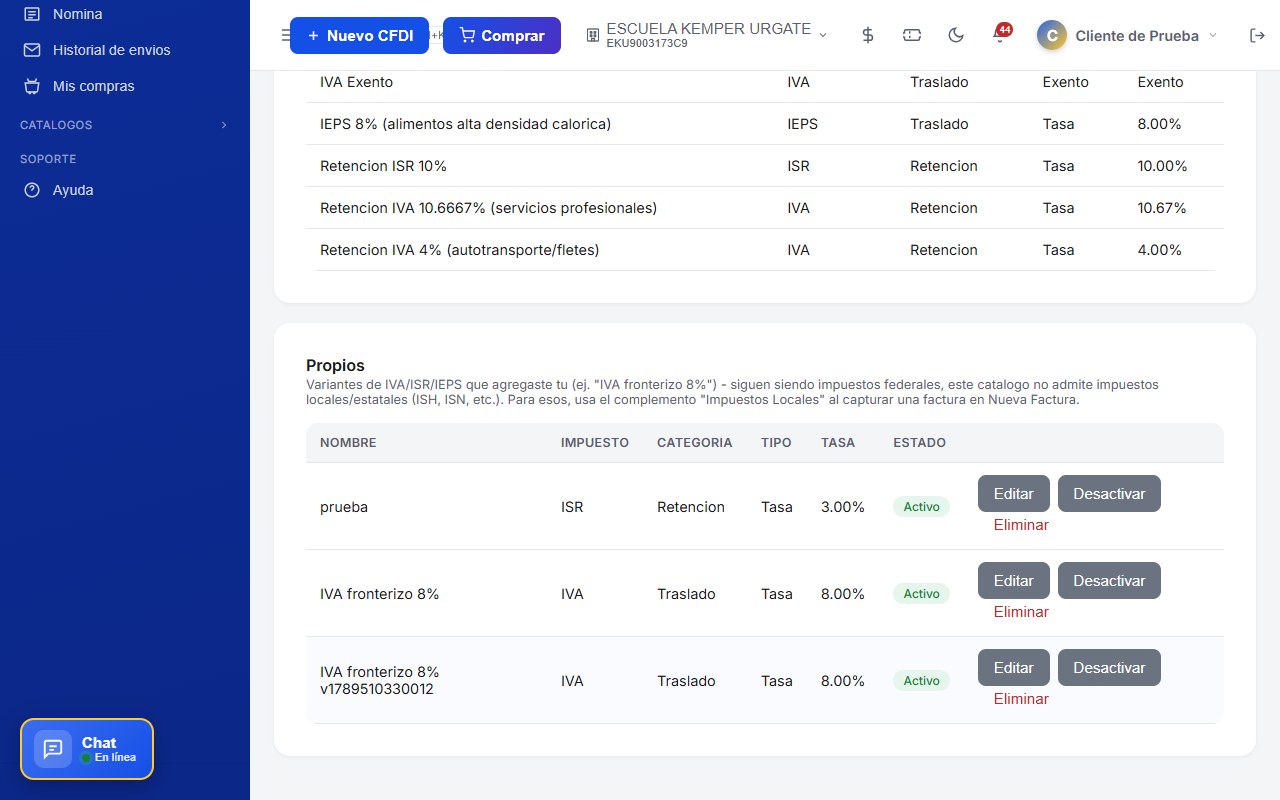Open notifications bell with 44 badge
Screen dimensions: 1280x800
point(999,35)
